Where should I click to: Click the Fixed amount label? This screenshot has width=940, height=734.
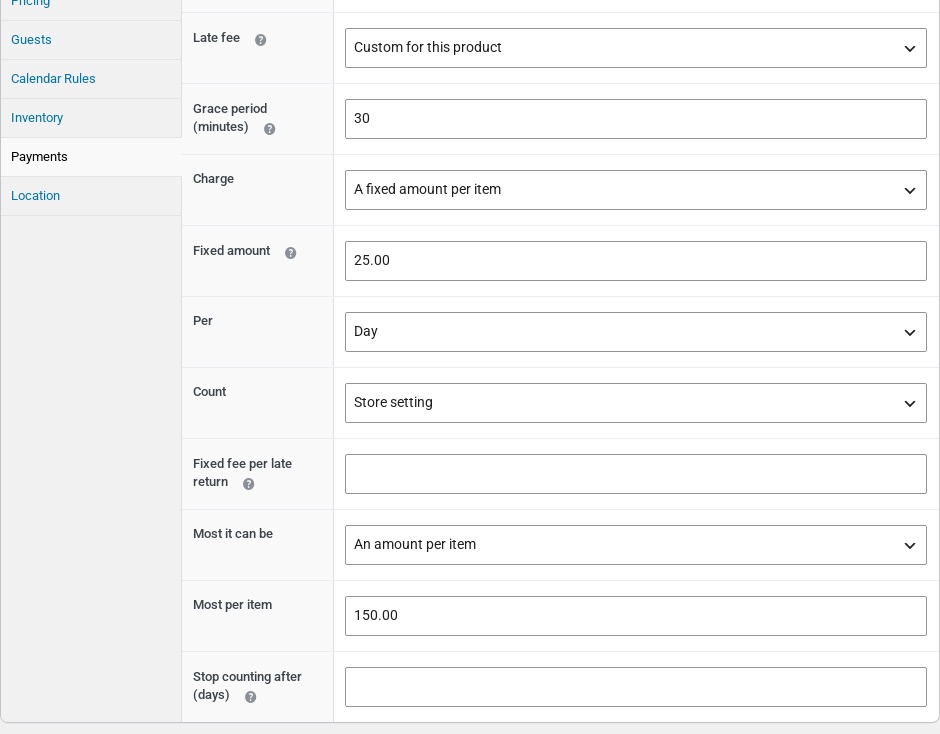point(231,251)
